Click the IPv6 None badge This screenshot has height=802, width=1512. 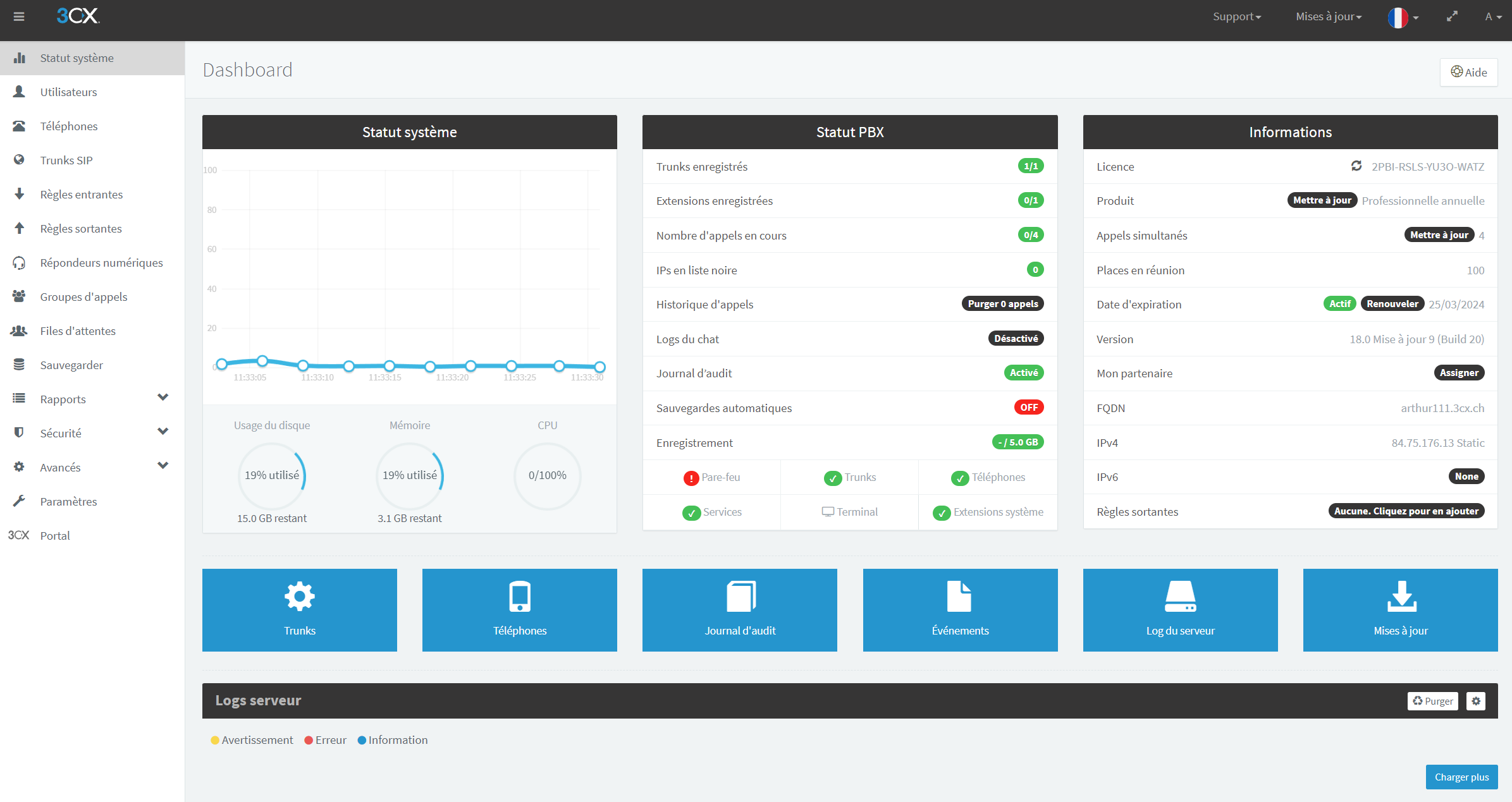point(1466,477)
